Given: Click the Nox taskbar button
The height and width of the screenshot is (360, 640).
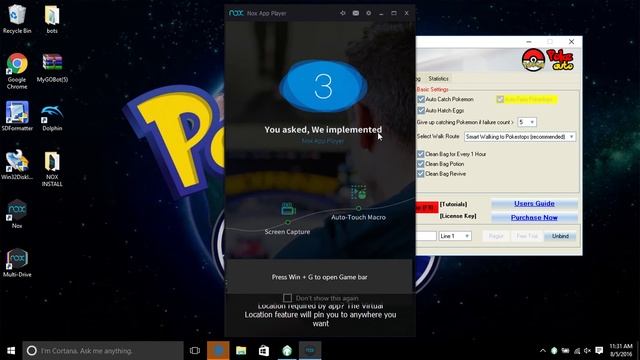Looking at the screenshot, I should pyautogui.click(x=310, y=351).
